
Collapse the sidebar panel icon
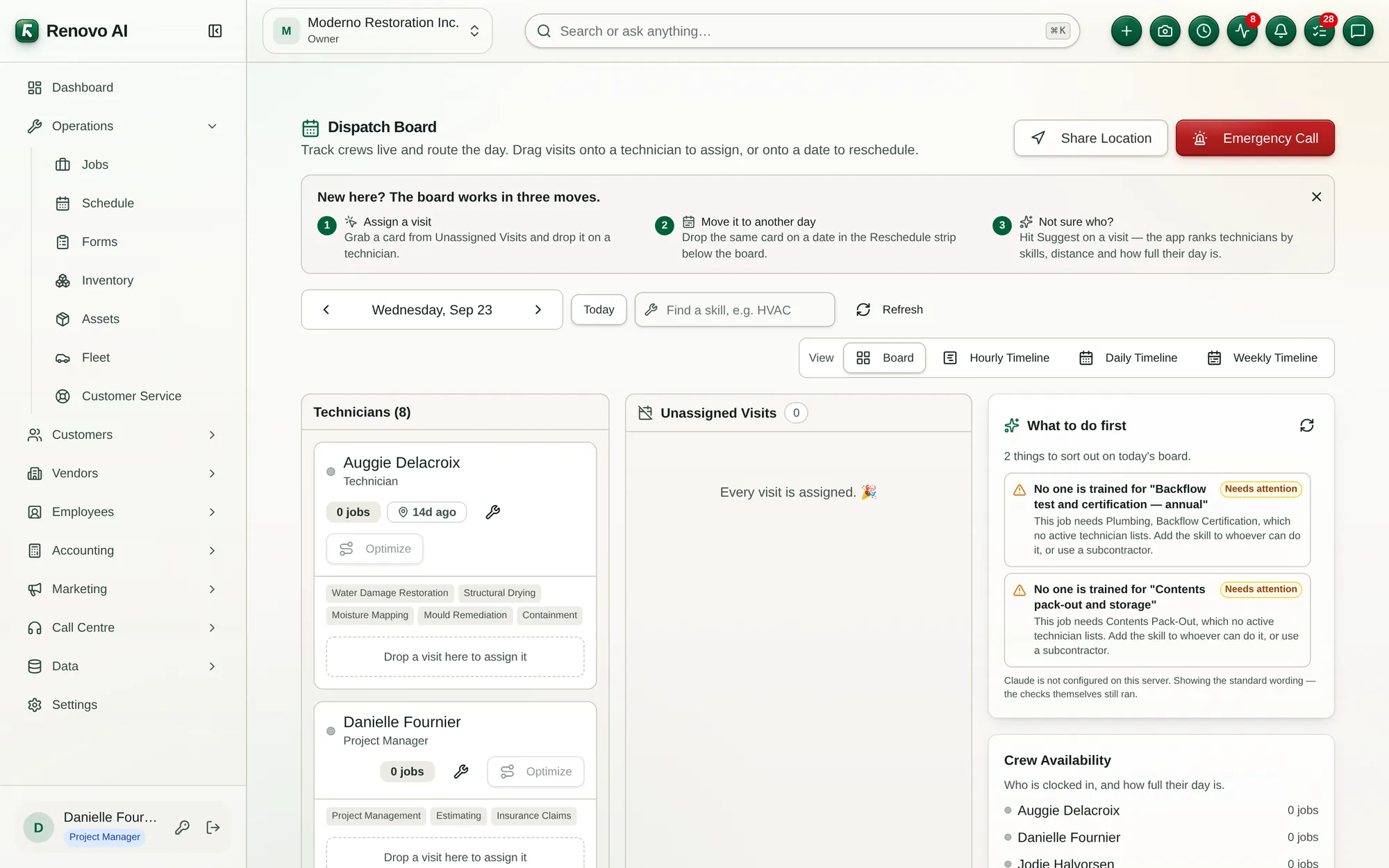[215, 31]
